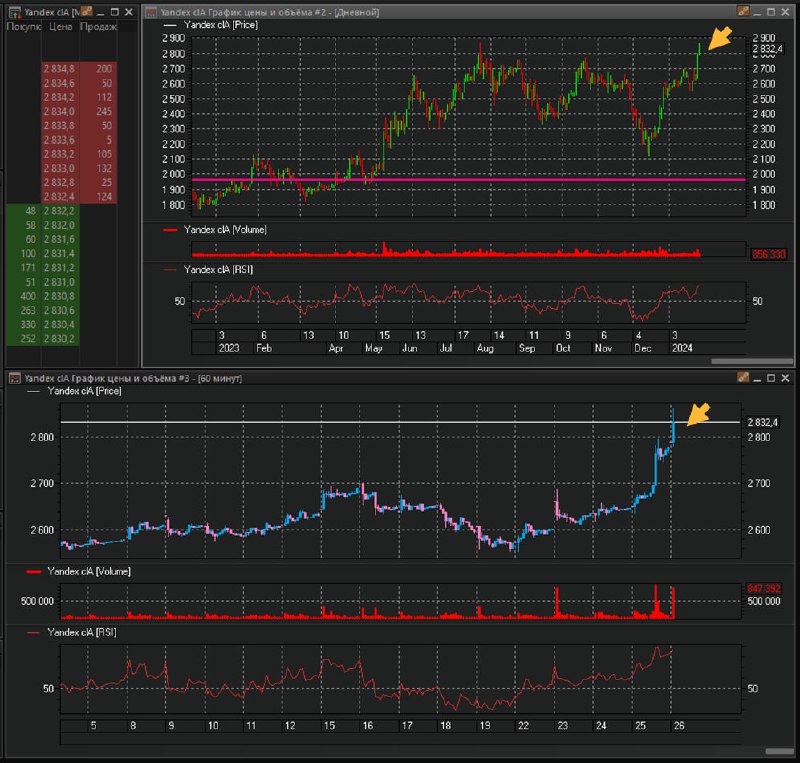Click the buy volume 48 cell
This screenshot has width=800, height=763.
tap(23, 211)
